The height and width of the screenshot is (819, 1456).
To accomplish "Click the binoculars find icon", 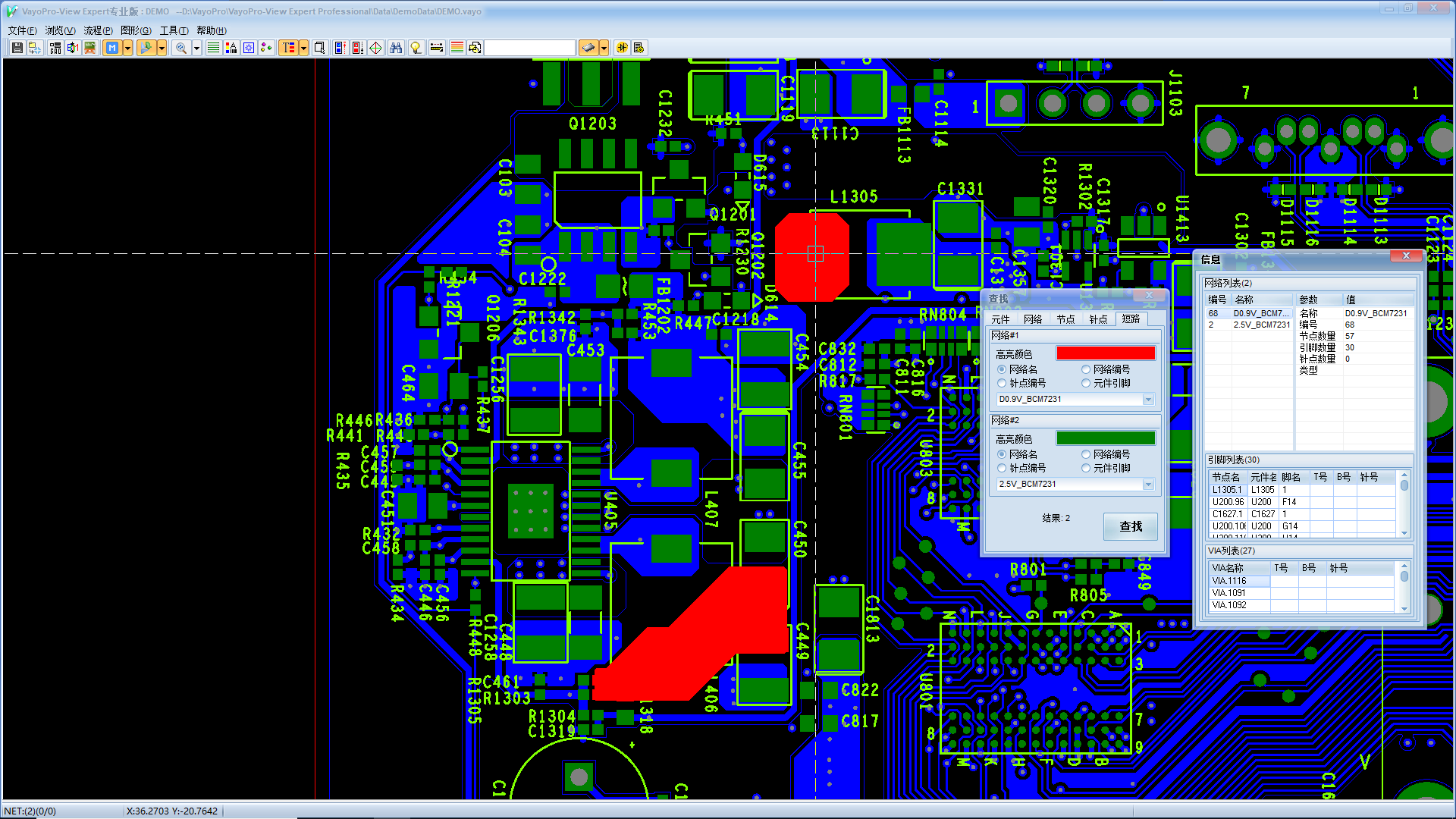I will (396, 48).
